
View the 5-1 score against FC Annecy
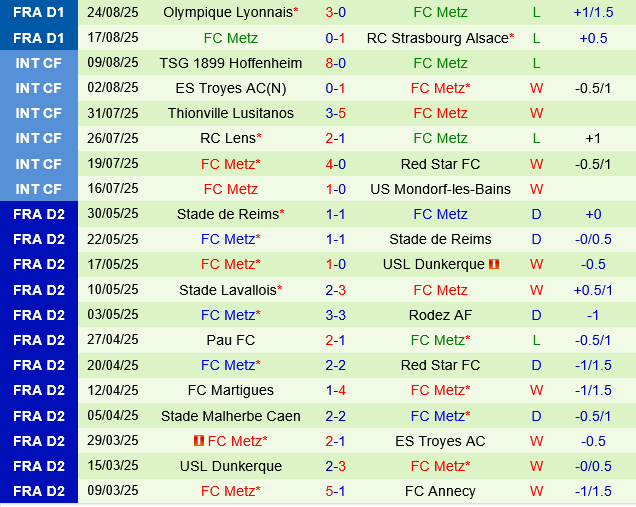[335, 491]
